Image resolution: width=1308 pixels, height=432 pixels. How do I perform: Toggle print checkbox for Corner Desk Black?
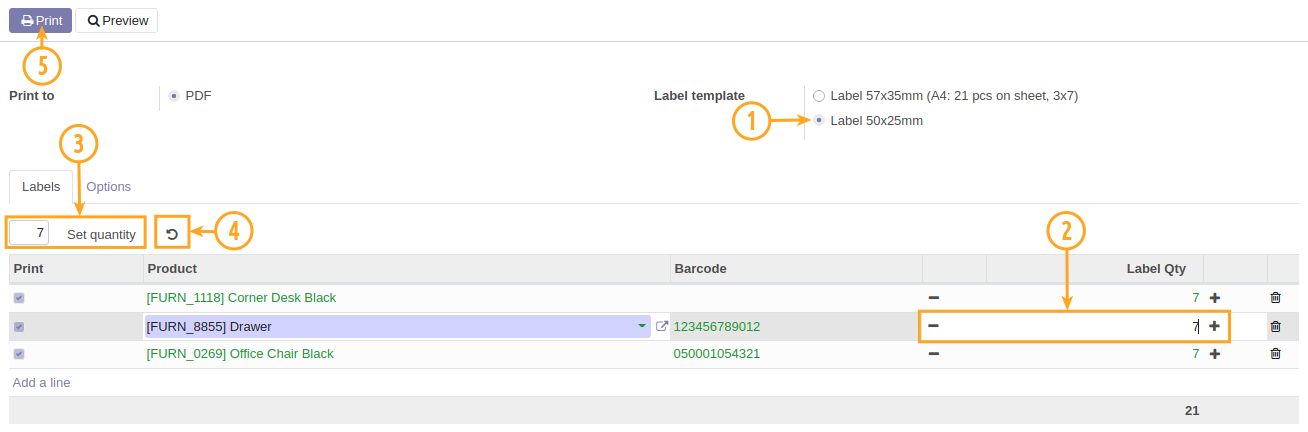[x=19, y=298]
